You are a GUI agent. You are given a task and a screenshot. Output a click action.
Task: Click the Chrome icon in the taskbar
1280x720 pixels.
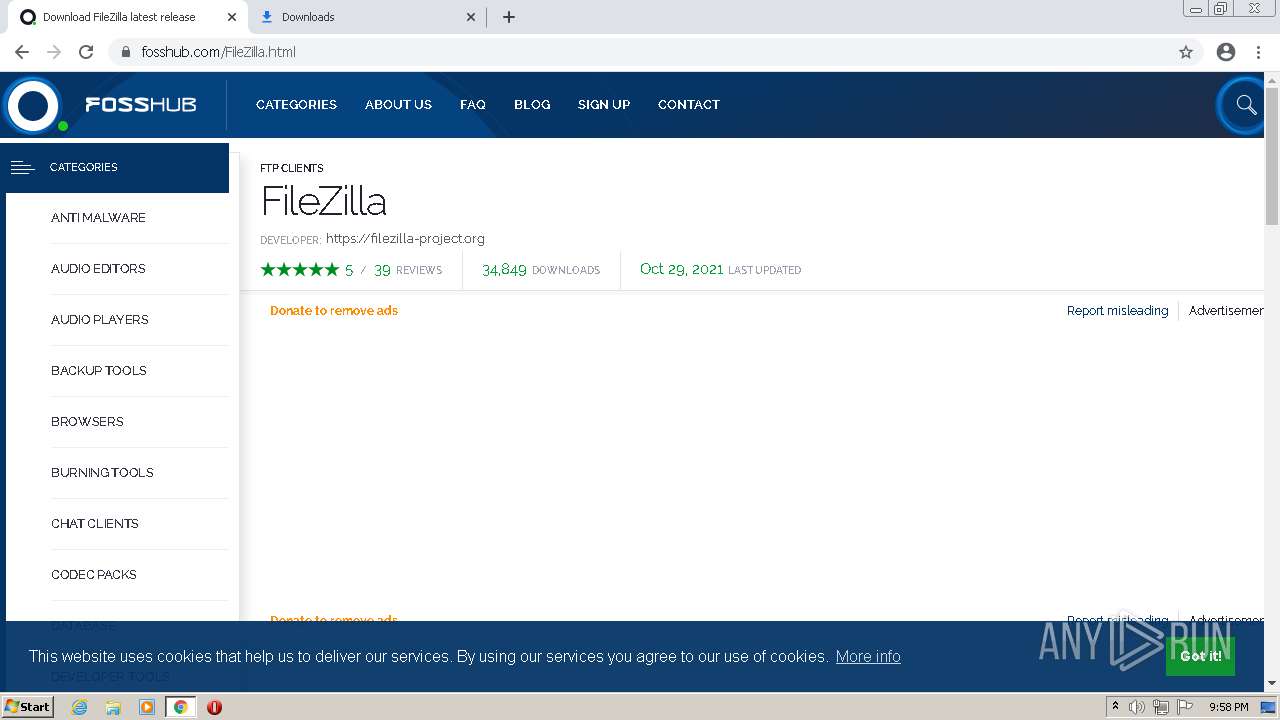pos(180,707)
